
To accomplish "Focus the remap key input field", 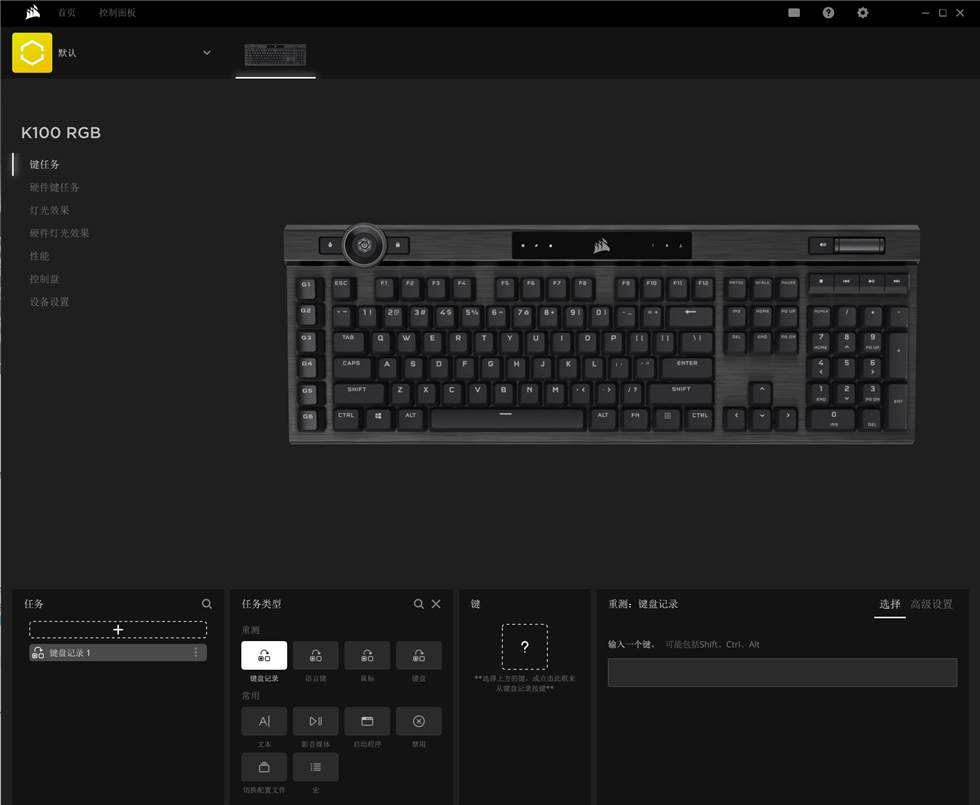I will tap(782, 672).
